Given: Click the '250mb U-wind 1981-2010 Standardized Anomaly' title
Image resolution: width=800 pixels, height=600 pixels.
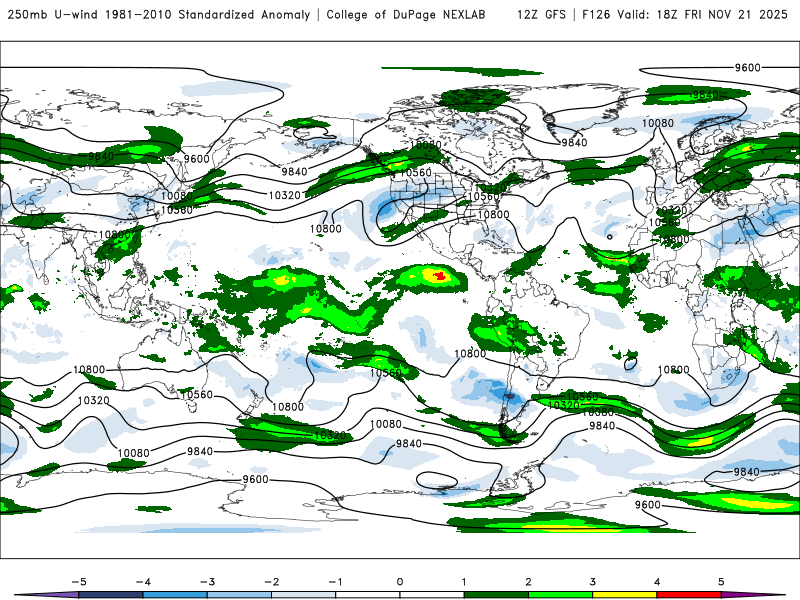Looking at the screenshot, I should coord(159,14).
